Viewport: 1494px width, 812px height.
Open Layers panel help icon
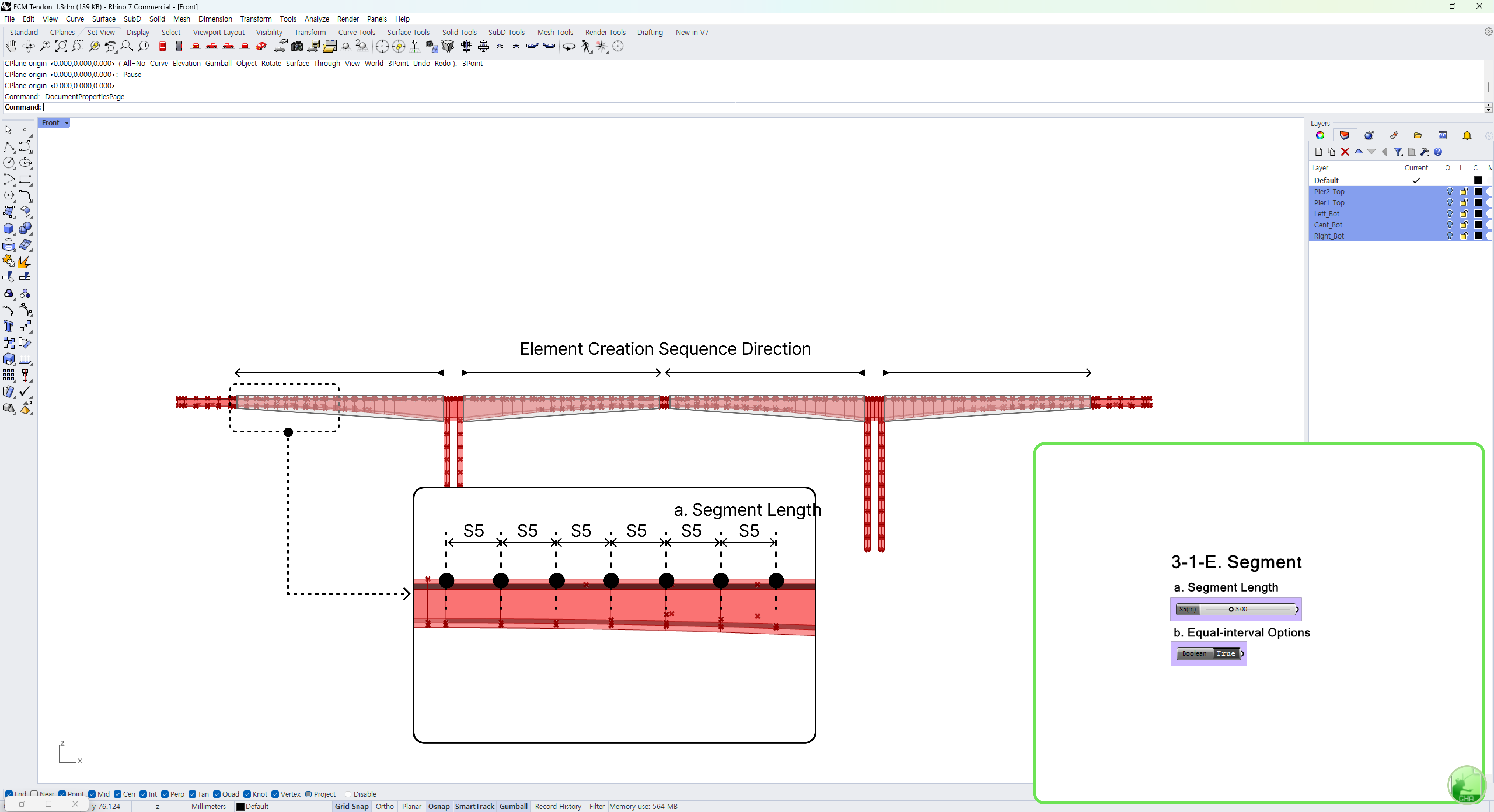[1438, 152]
